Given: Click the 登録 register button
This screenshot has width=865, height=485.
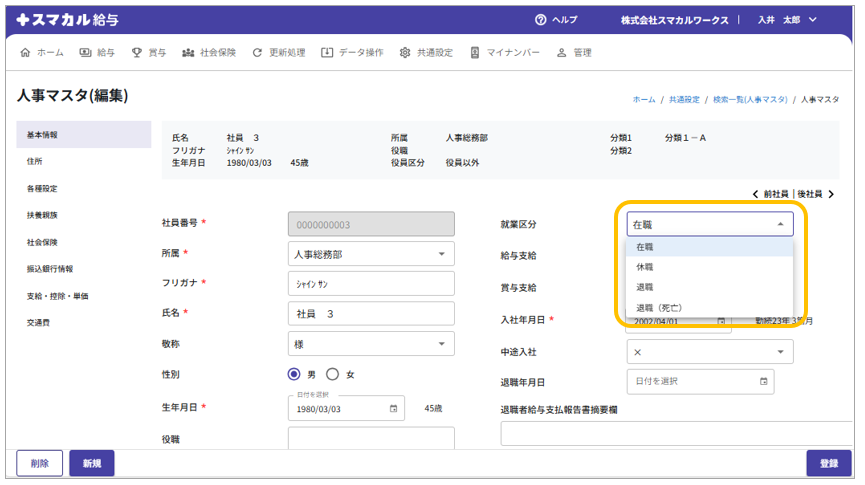Looking at the screenshot, I should [x=828, y=463].
